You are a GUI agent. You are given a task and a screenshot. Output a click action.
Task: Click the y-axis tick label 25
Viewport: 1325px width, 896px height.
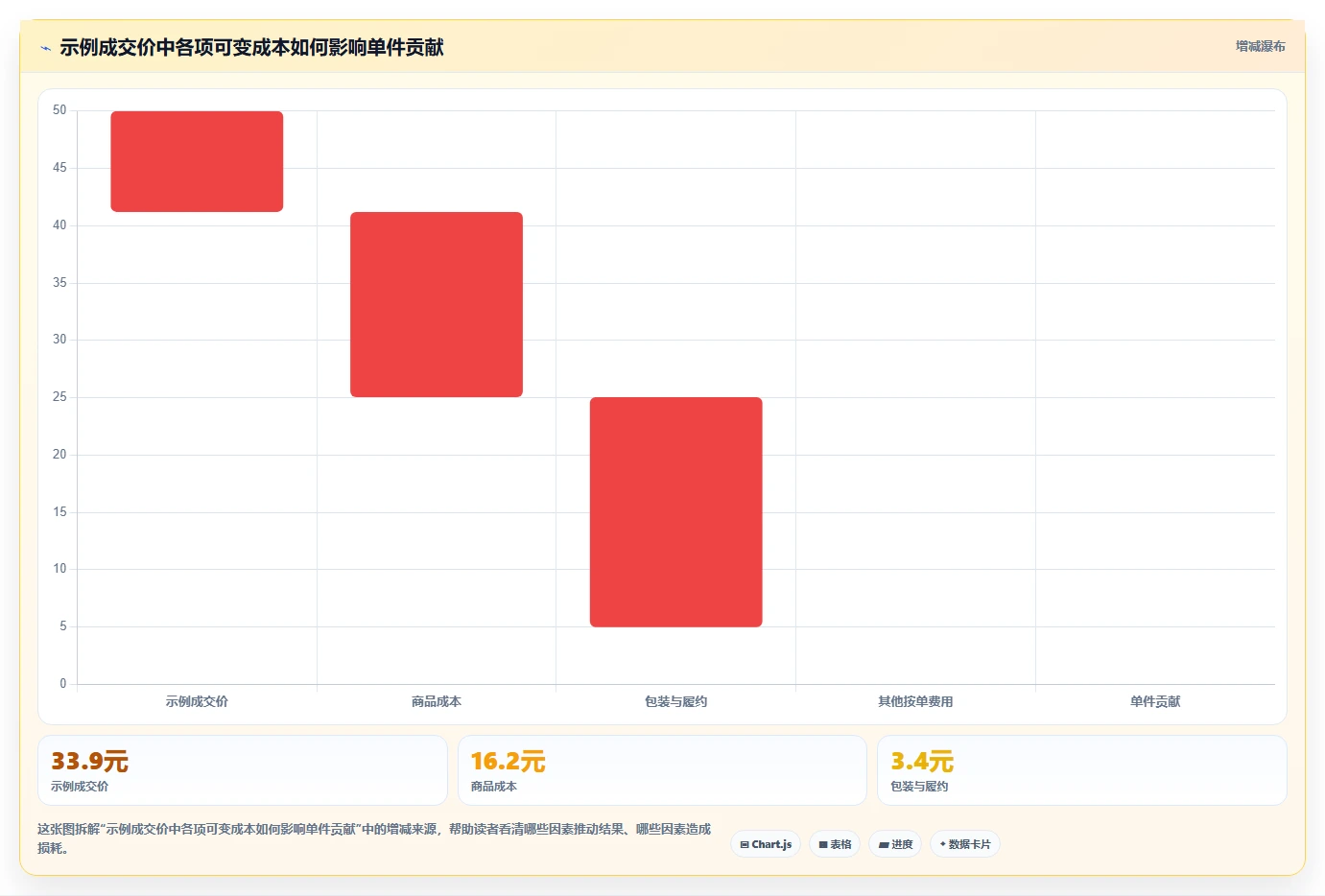[x=59, y=397]
